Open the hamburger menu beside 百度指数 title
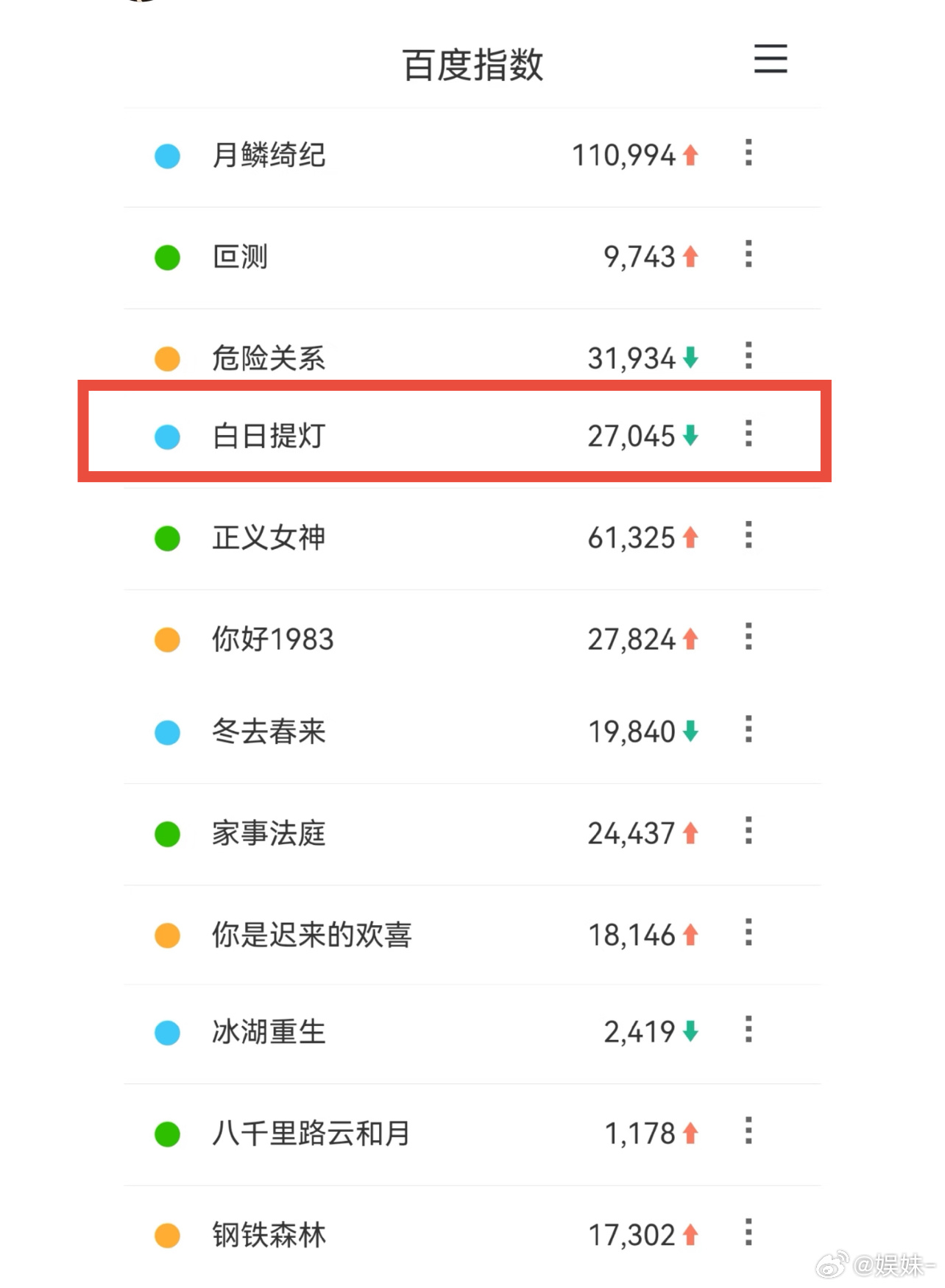This screenshot has width=945, height=1288. tap(770, 60)
